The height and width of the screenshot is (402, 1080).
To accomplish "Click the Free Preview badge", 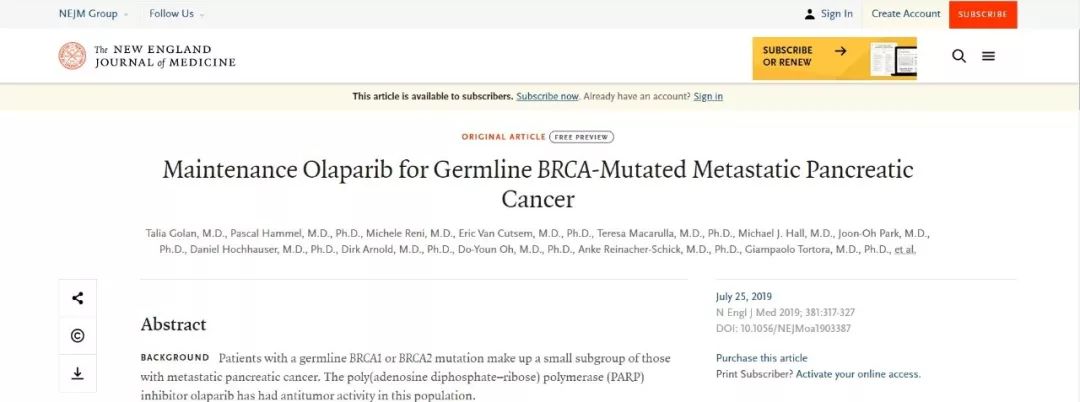I will coord(581,136).
